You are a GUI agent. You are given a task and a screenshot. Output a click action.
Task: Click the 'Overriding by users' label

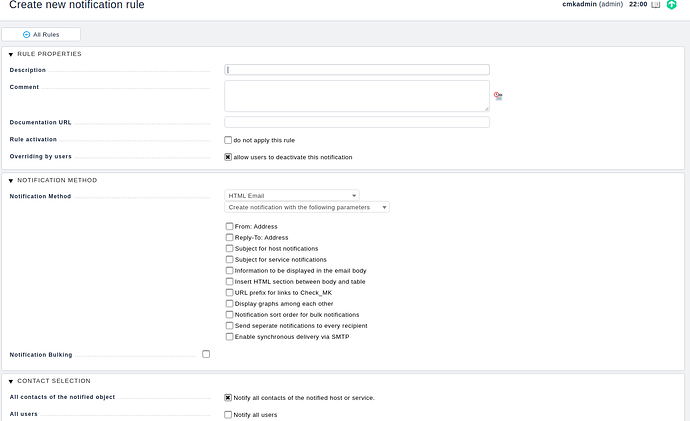click(40, 157)
